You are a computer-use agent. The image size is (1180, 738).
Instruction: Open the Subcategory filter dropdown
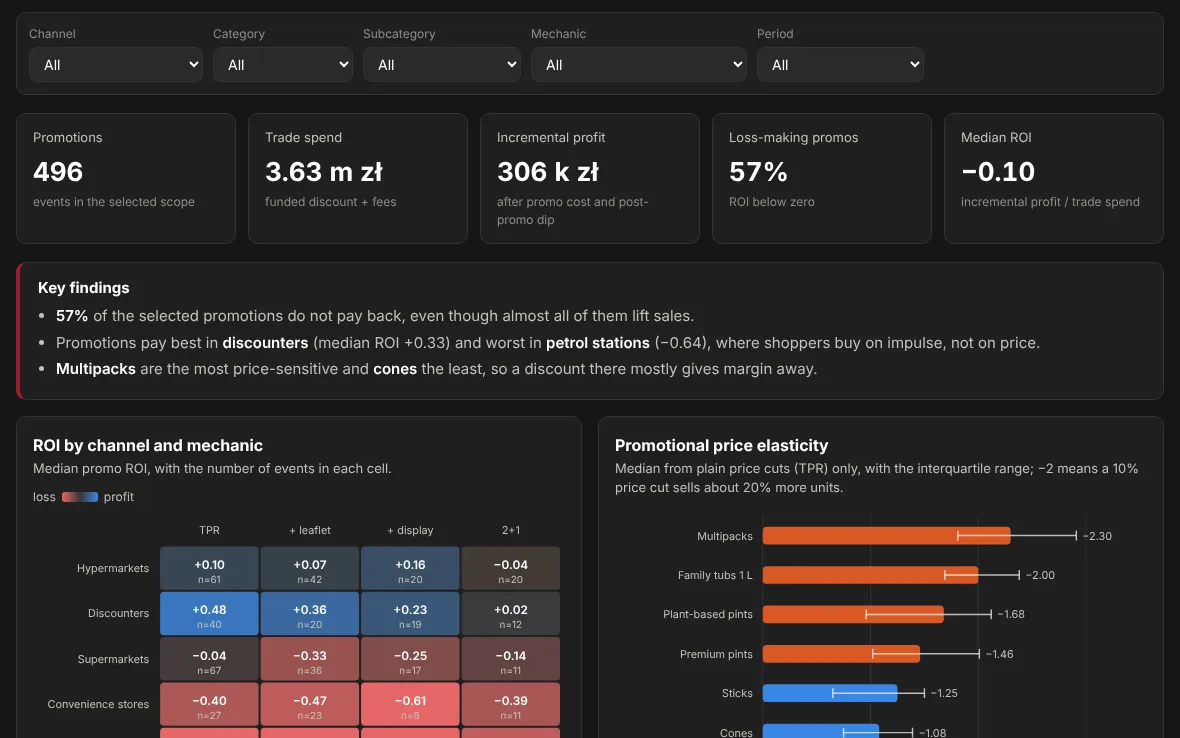441,65
